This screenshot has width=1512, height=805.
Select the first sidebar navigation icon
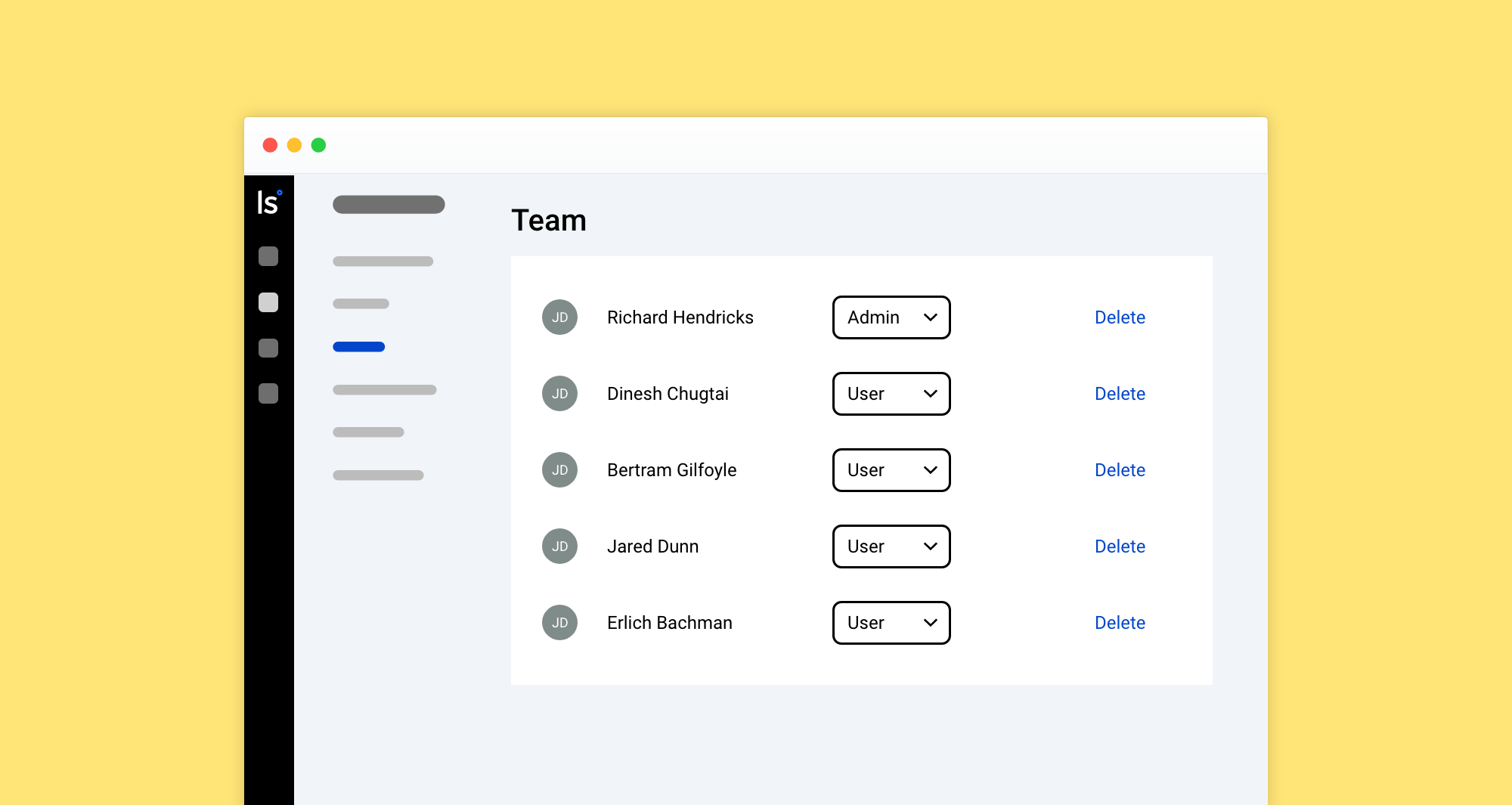[x=268, y=257]
